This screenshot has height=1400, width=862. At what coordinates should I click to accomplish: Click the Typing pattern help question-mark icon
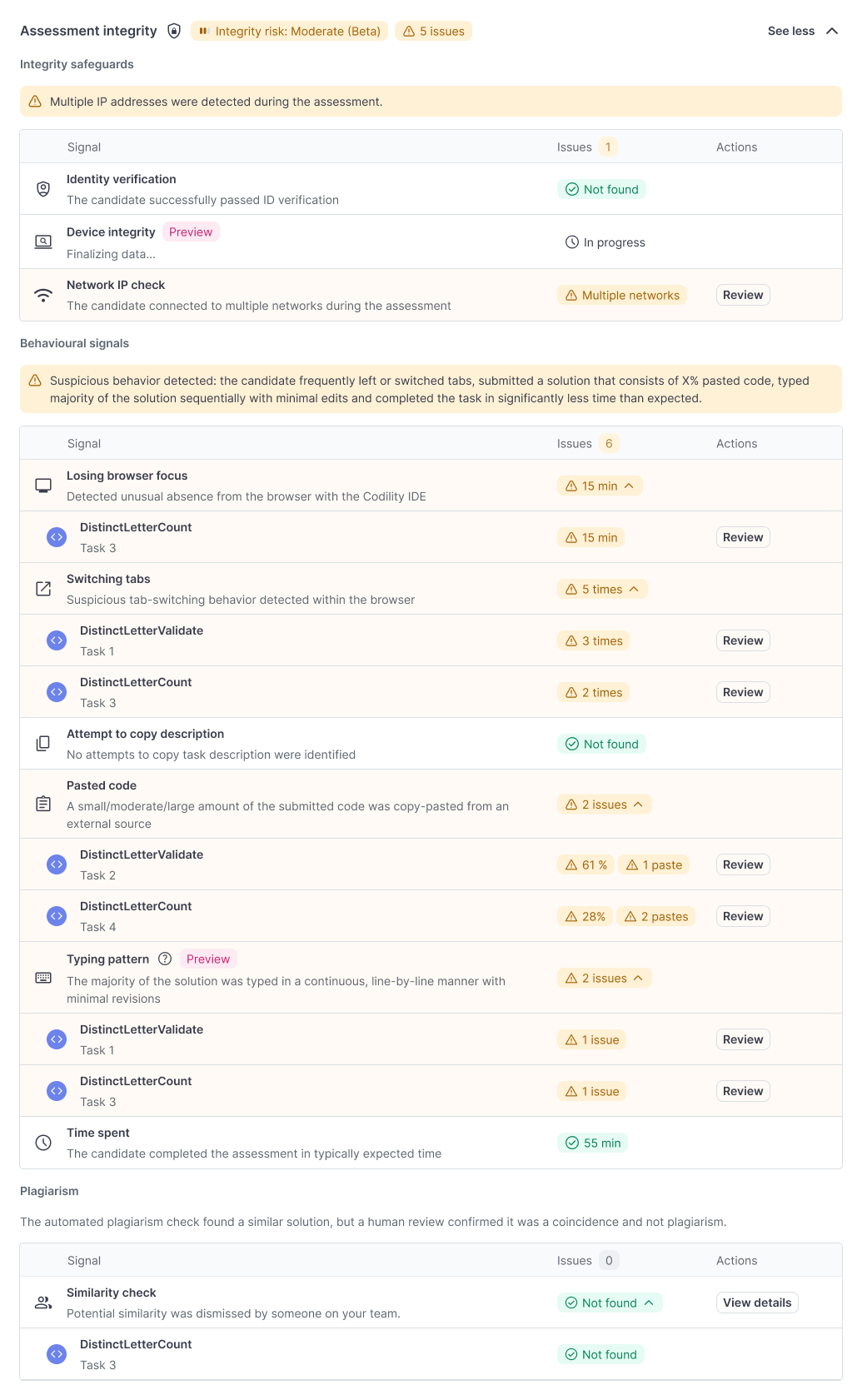point(165,959)
